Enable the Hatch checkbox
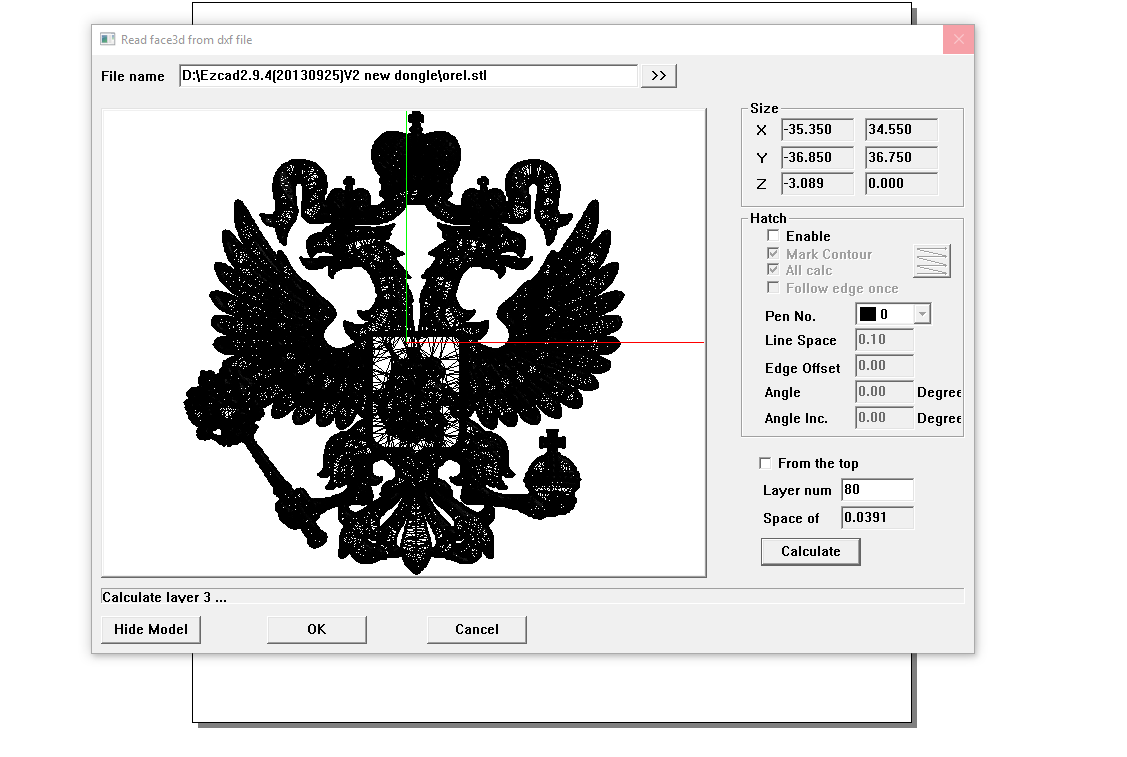Viewport: 1127px width, 757px height. (773, 236)
